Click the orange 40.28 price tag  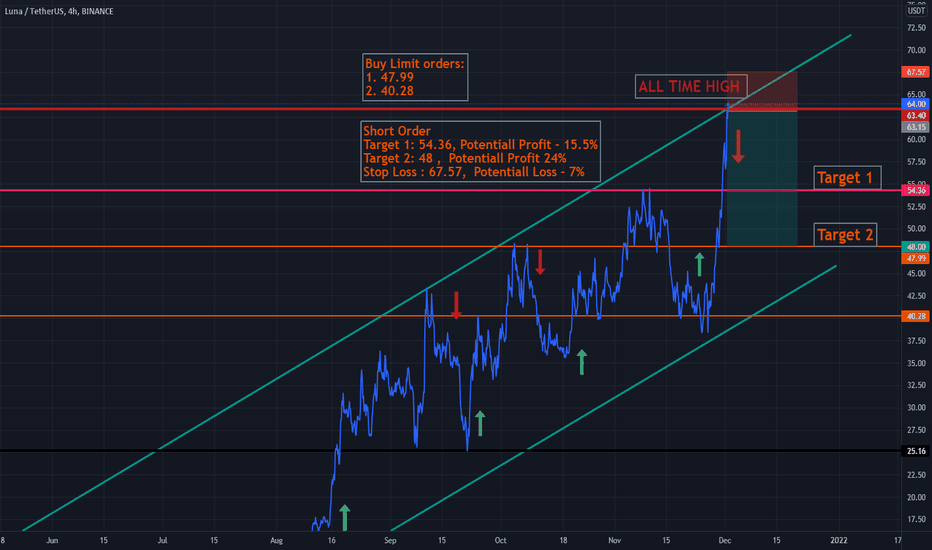click(x=915, y=316)
